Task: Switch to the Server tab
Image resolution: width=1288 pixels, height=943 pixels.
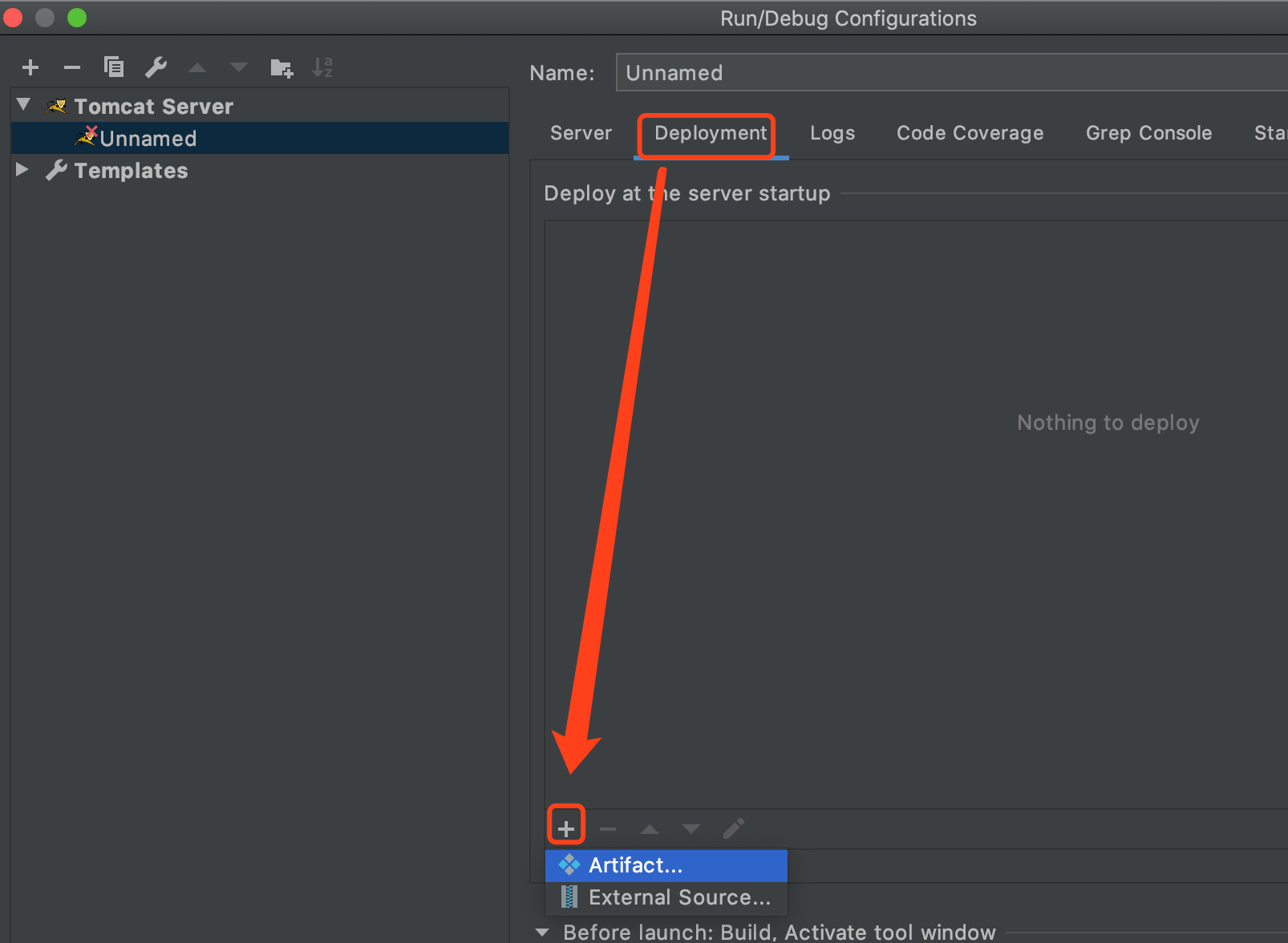Action: 581,133
